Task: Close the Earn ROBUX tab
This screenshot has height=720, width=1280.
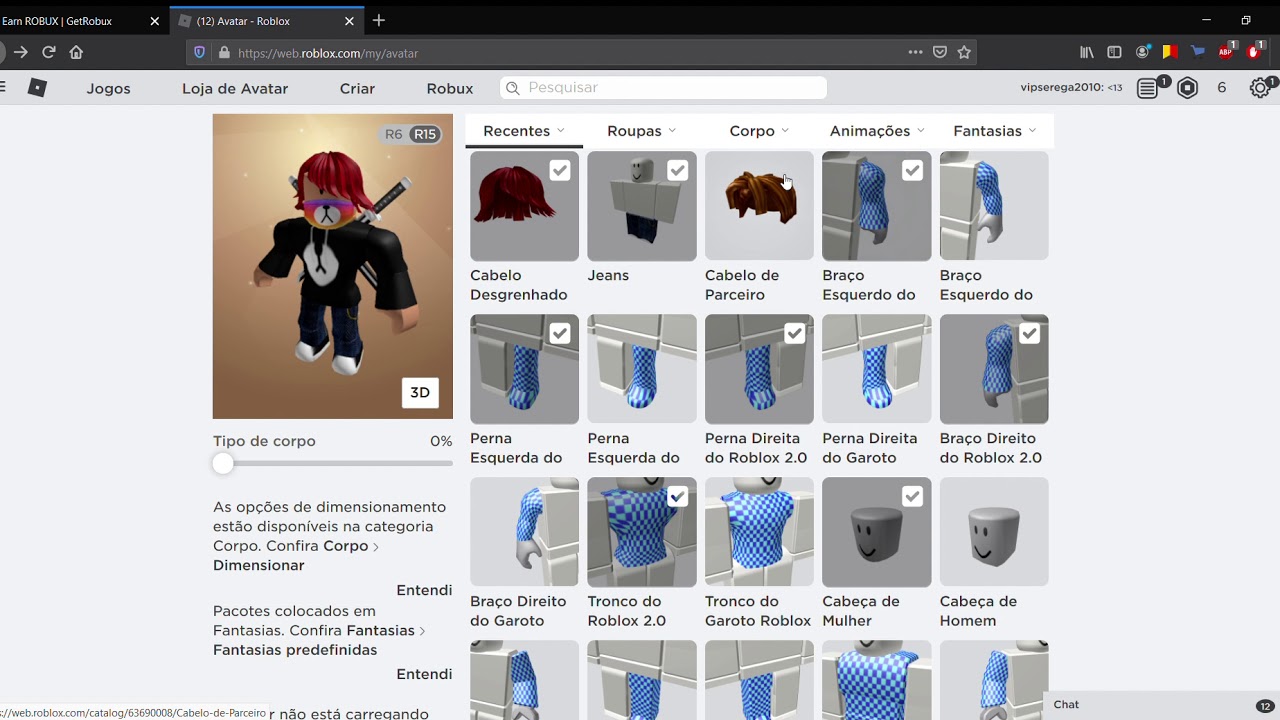Action: coord(154,21)
